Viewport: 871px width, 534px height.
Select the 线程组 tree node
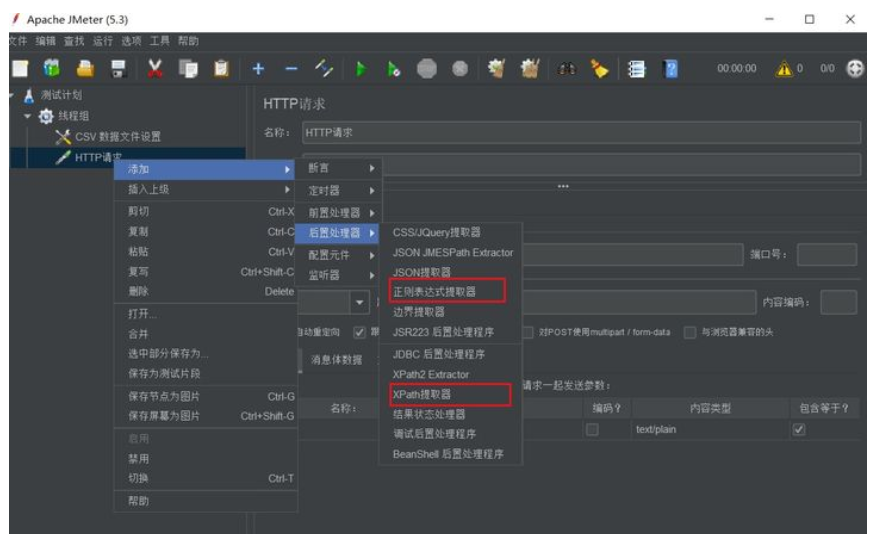[73, 116]
